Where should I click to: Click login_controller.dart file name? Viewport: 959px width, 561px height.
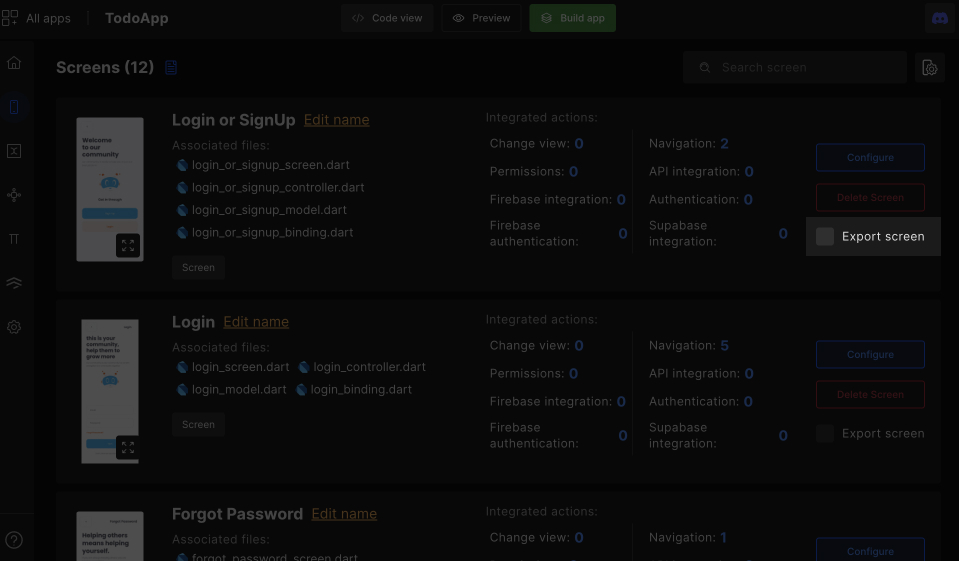369,367
